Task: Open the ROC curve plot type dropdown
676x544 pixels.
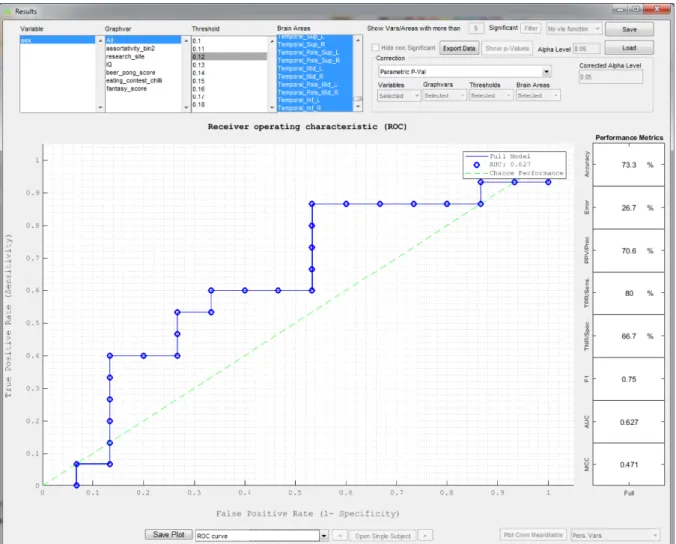Action: click(x=262, y=536)
